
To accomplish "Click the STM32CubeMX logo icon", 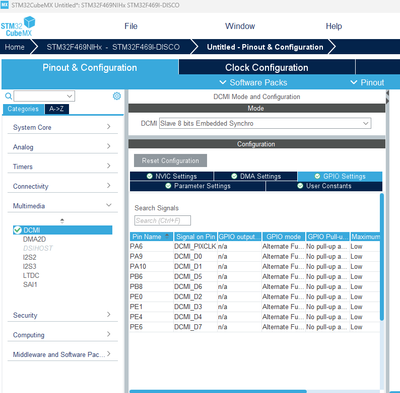I will point(18,27).
